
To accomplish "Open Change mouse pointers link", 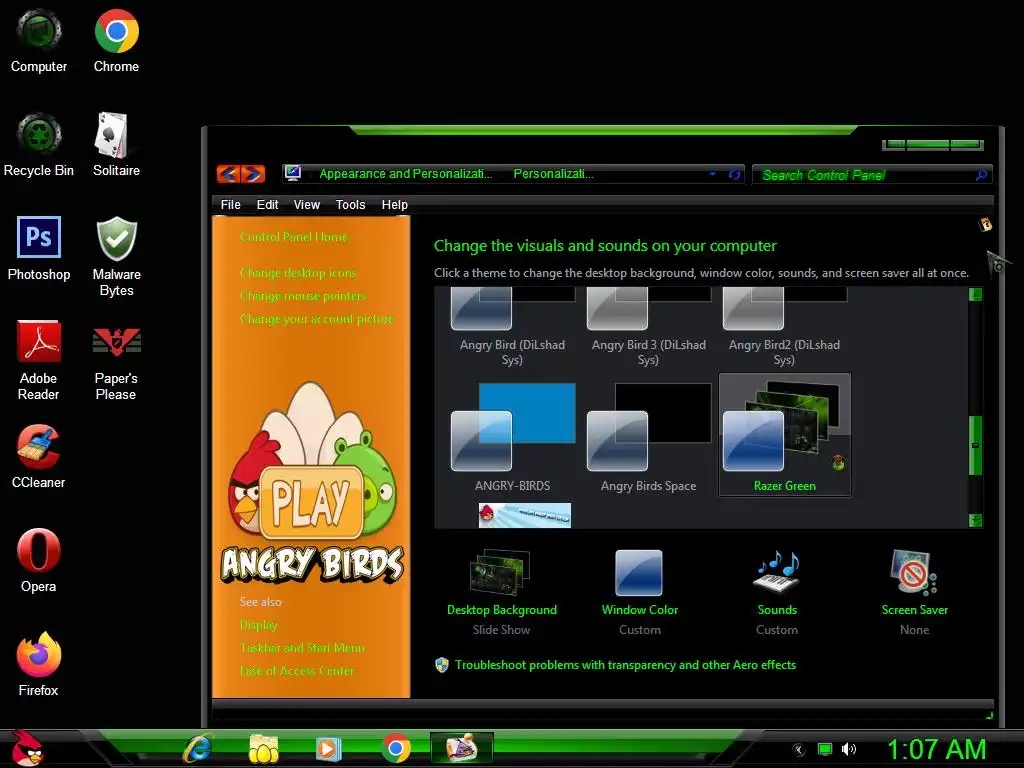I will click(x=303, y=296).
